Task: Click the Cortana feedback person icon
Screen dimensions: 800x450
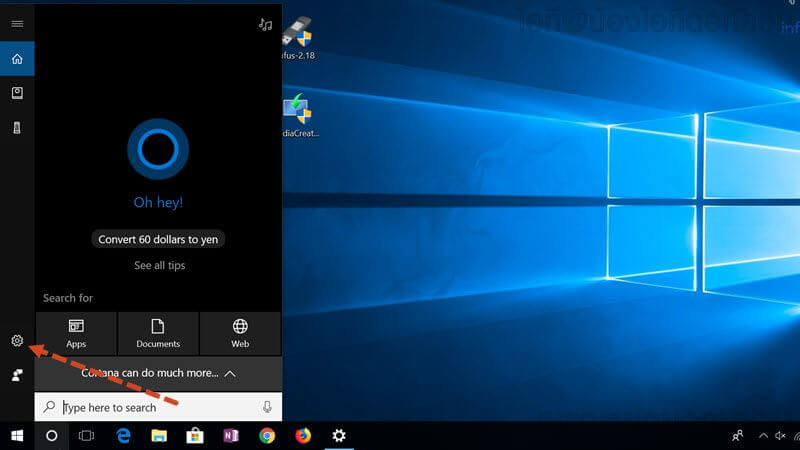Action: 17,375
